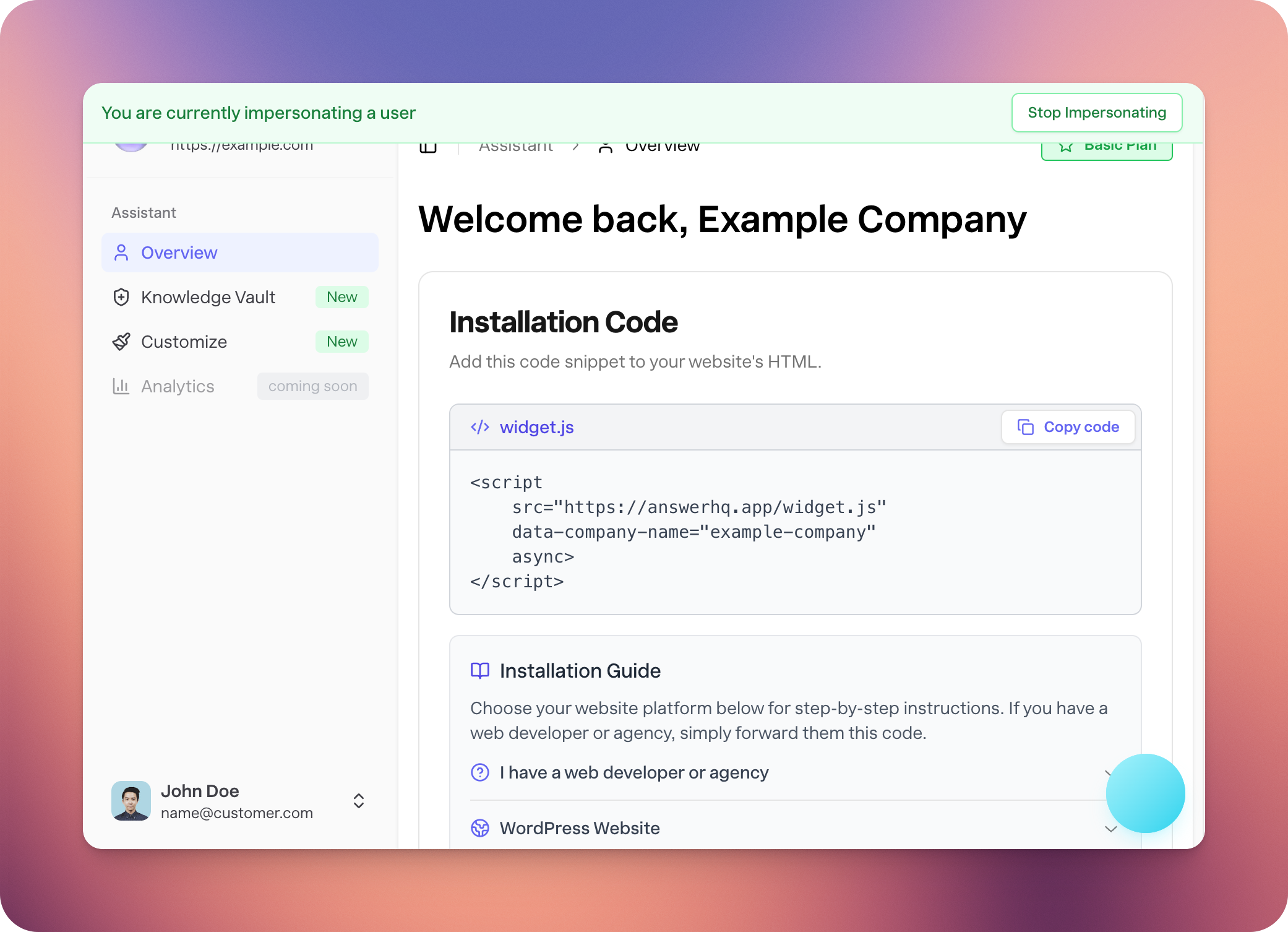Click John Doe's avatar photo

(x=131, y=801)
